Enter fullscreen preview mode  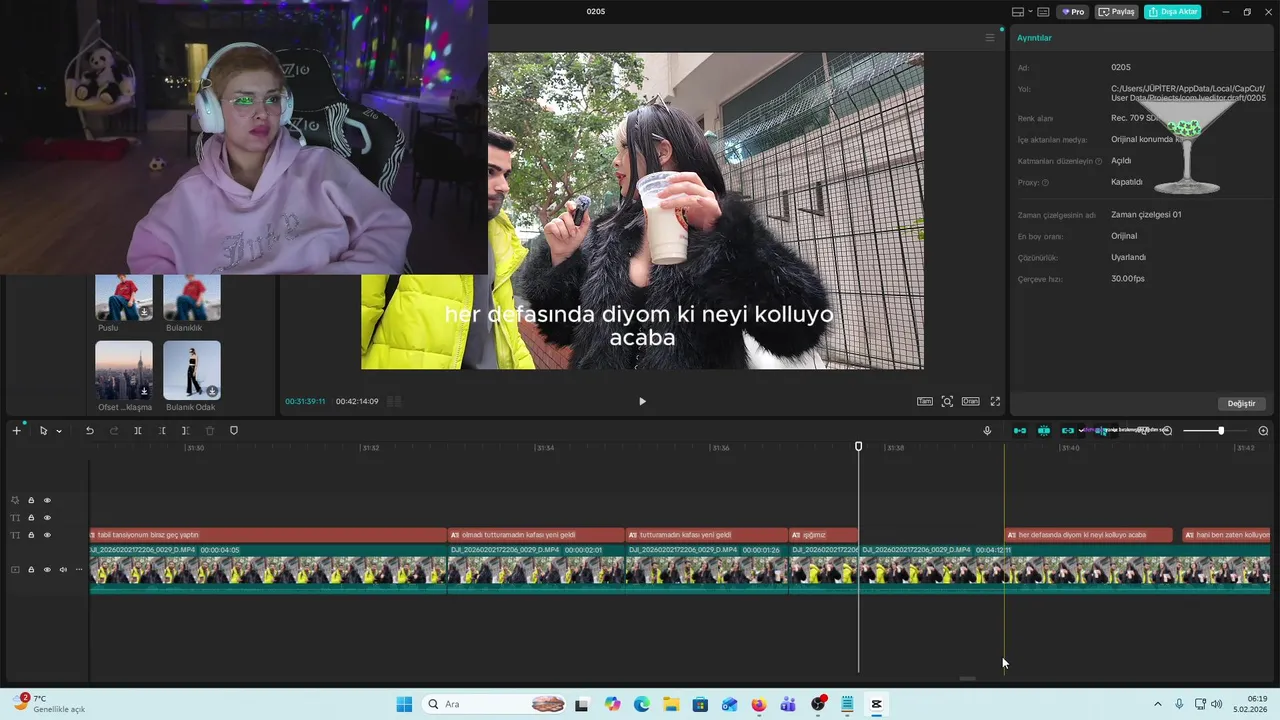[995, 401]
